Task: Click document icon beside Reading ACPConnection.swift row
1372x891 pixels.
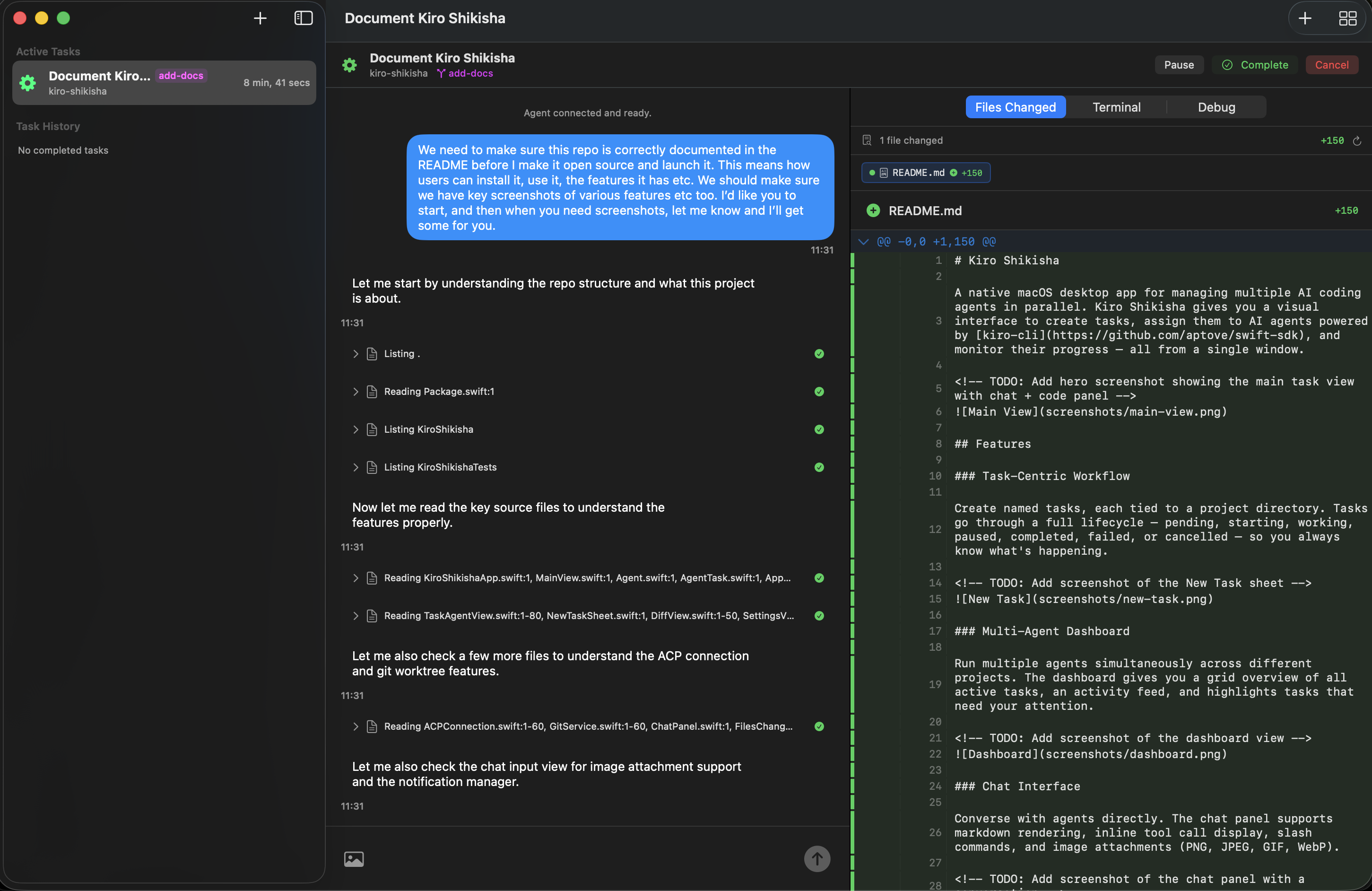Action: click(372, 726)
